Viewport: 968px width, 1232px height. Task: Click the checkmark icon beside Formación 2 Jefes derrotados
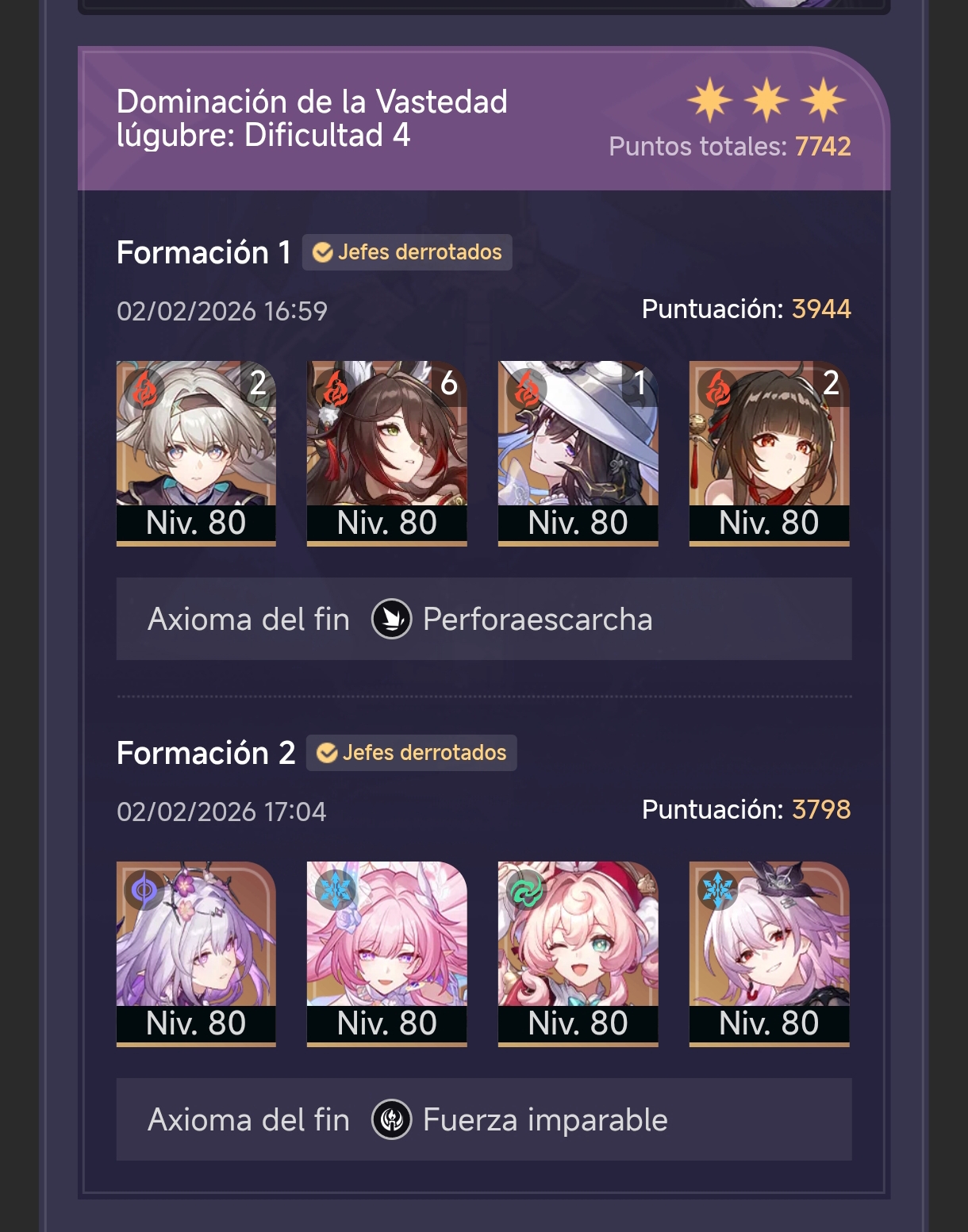(327, 753)
